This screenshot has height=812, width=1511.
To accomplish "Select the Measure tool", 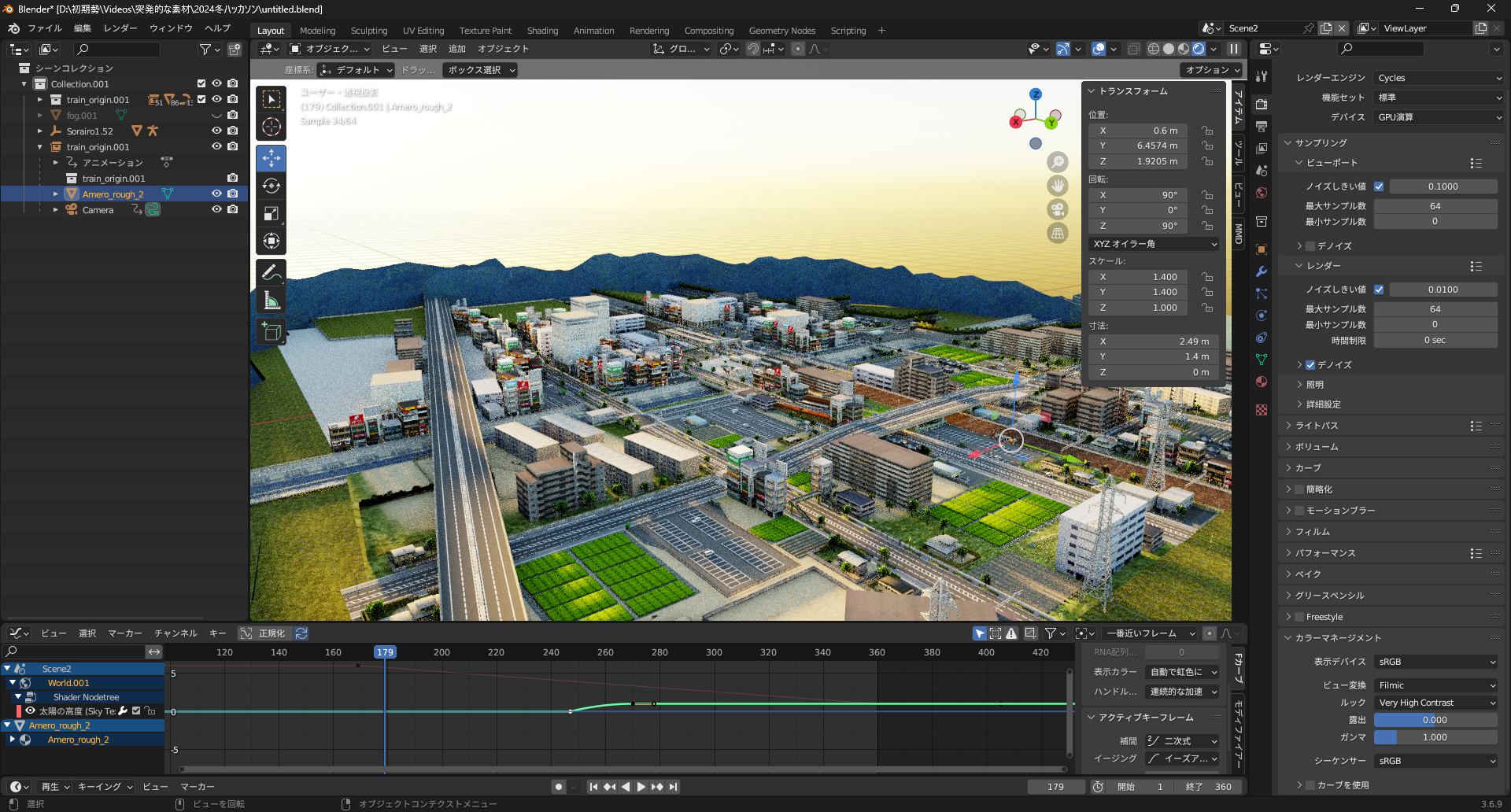I will click(272, 300).
